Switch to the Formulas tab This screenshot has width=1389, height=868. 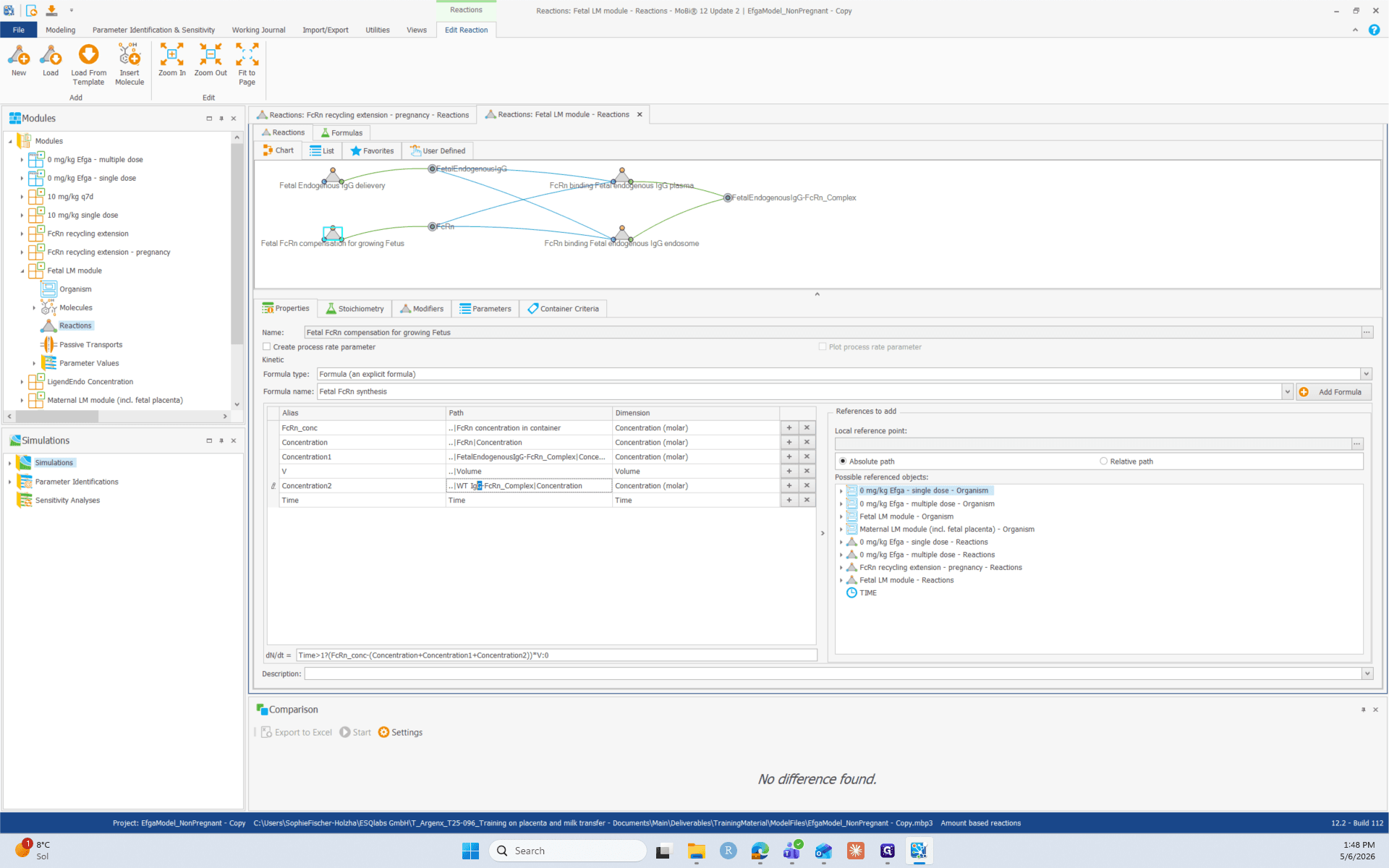341,132
